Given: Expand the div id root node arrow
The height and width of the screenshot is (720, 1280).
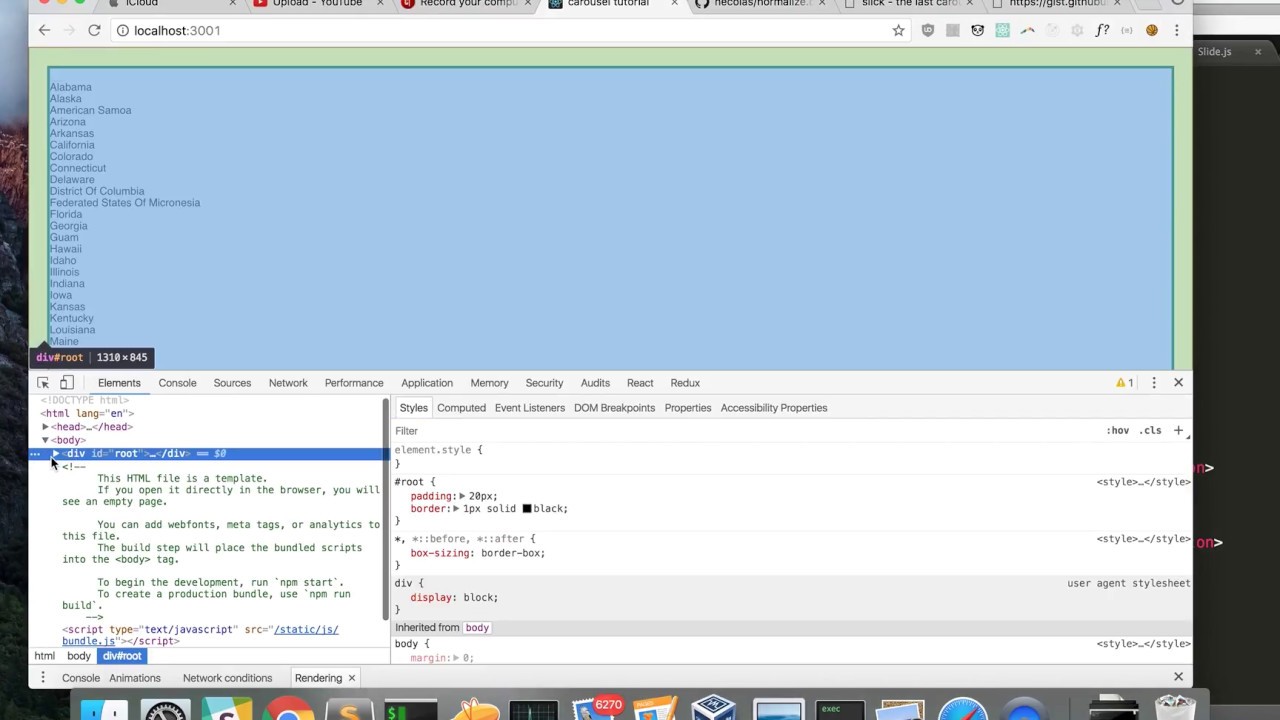Looking at the screenshot, I should pos(55,454).
